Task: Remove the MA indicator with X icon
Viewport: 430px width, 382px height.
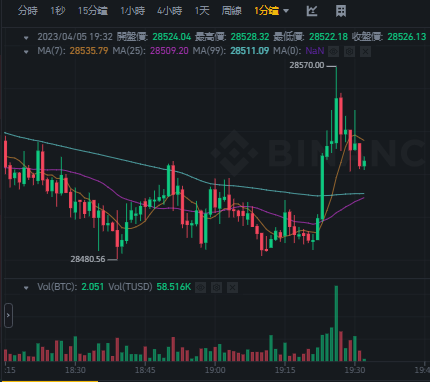Action: tap(365, 51)
